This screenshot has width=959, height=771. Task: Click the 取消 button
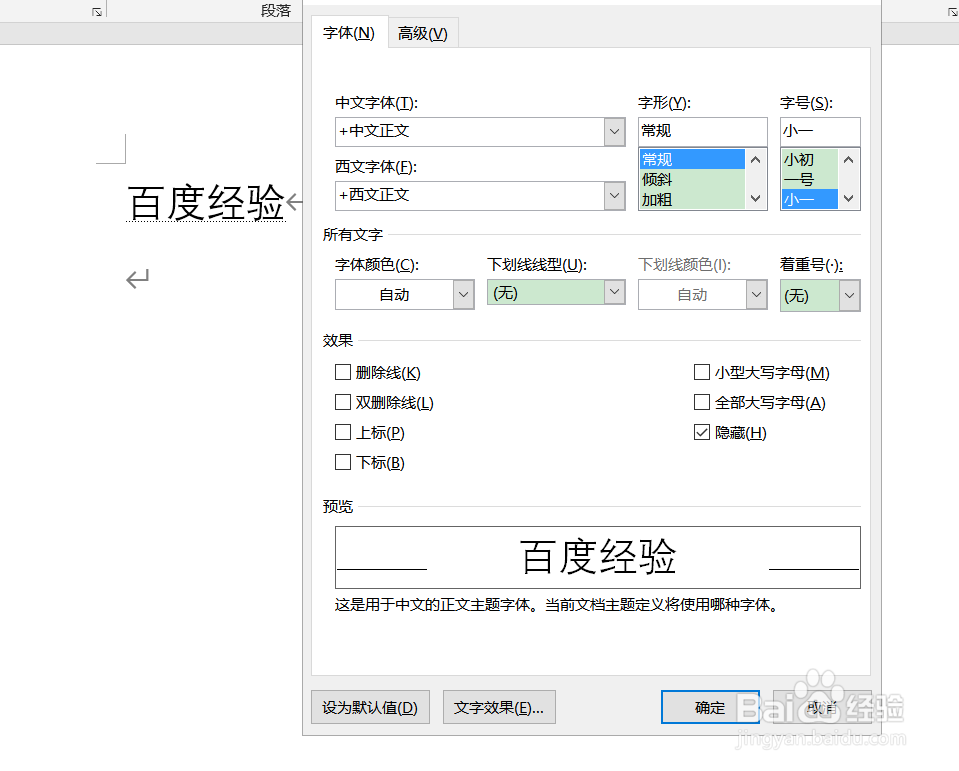(x=822, y=707)
